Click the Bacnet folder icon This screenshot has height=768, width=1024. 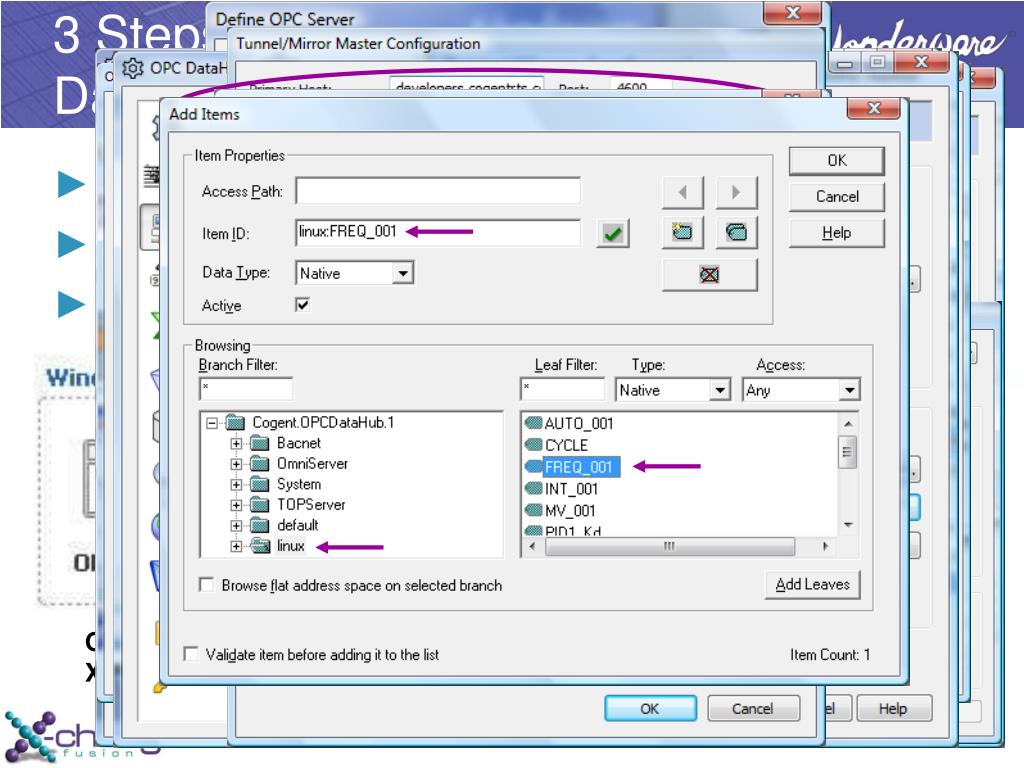260,443
